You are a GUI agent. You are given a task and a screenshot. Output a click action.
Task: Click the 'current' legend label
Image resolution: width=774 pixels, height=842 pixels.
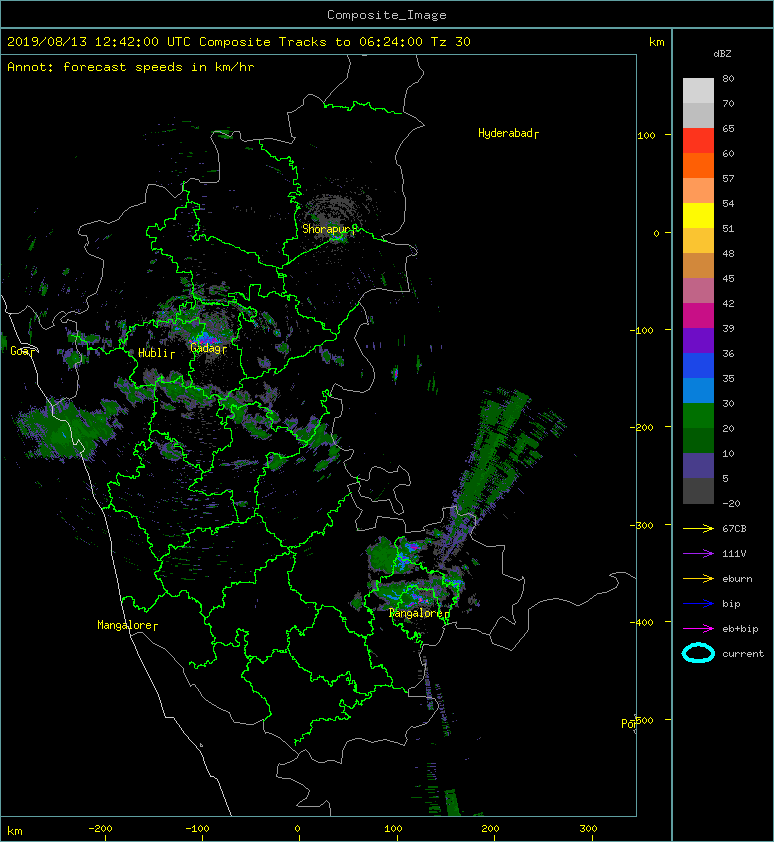coord(743,654)
